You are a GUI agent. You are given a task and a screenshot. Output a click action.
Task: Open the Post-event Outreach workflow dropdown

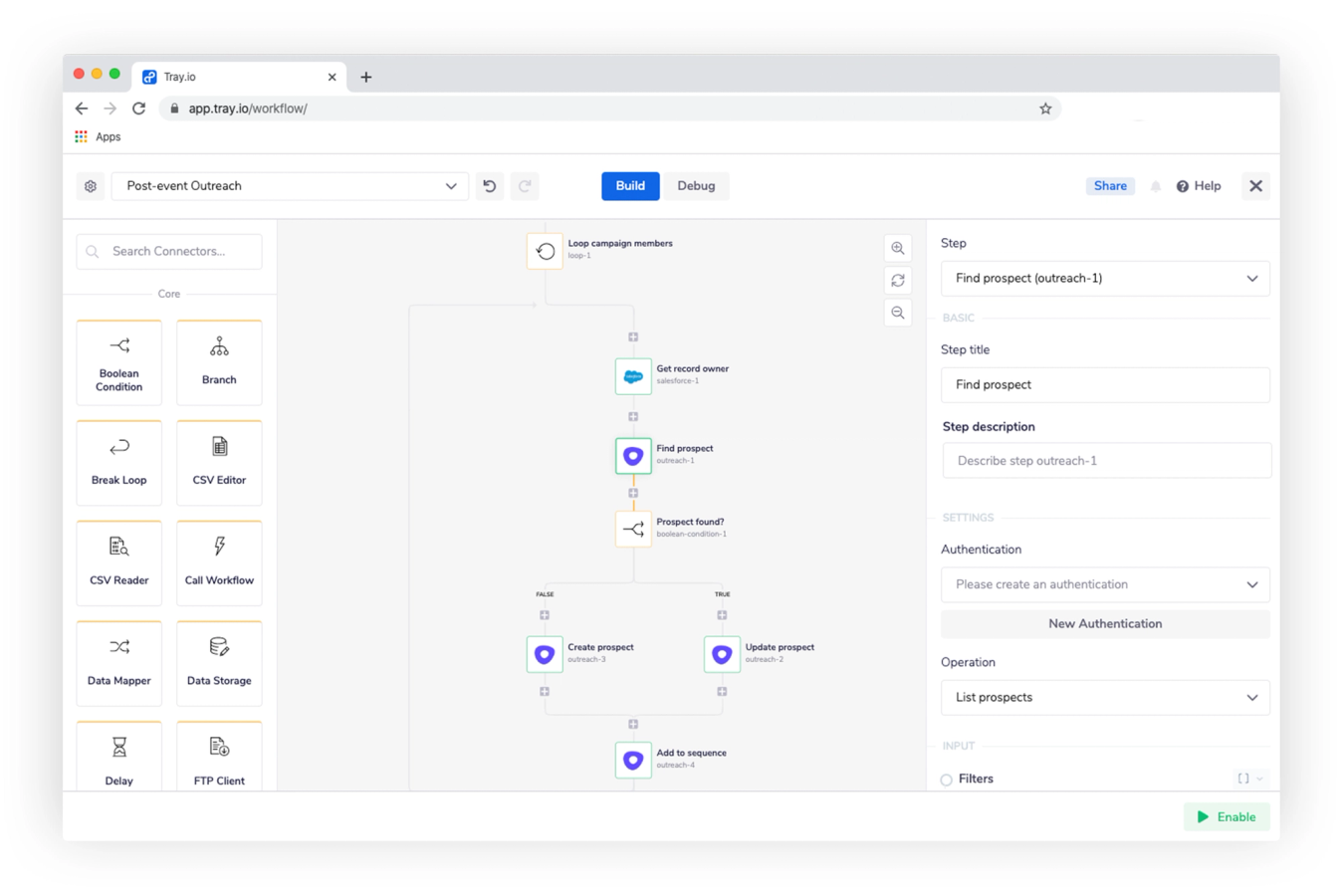(290, 186)
